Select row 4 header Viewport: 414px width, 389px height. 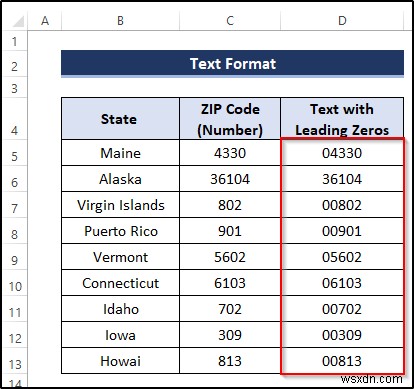coord(14,119)
